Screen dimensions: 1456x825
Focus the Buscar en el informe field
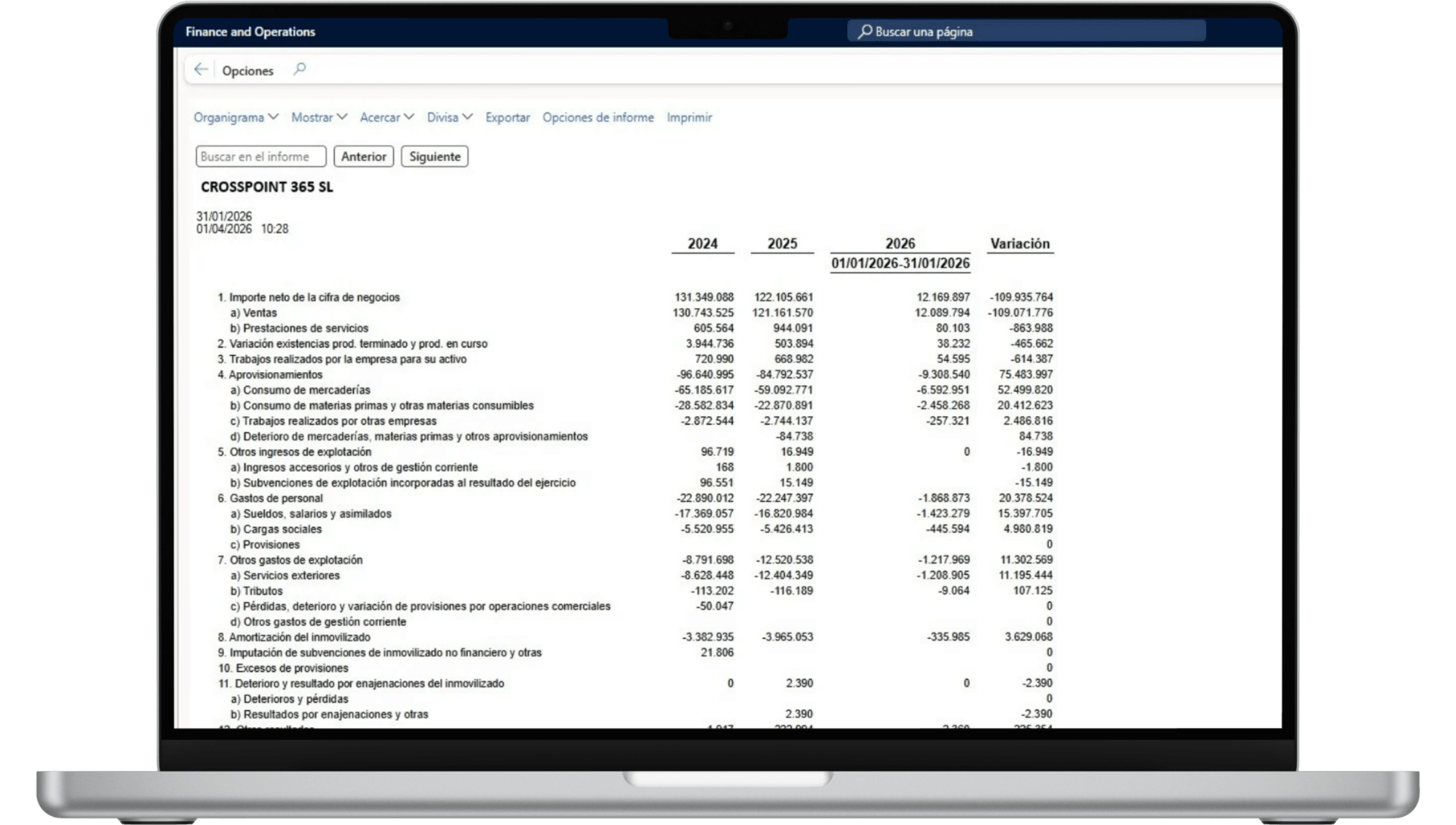click(x=261, y=157)
